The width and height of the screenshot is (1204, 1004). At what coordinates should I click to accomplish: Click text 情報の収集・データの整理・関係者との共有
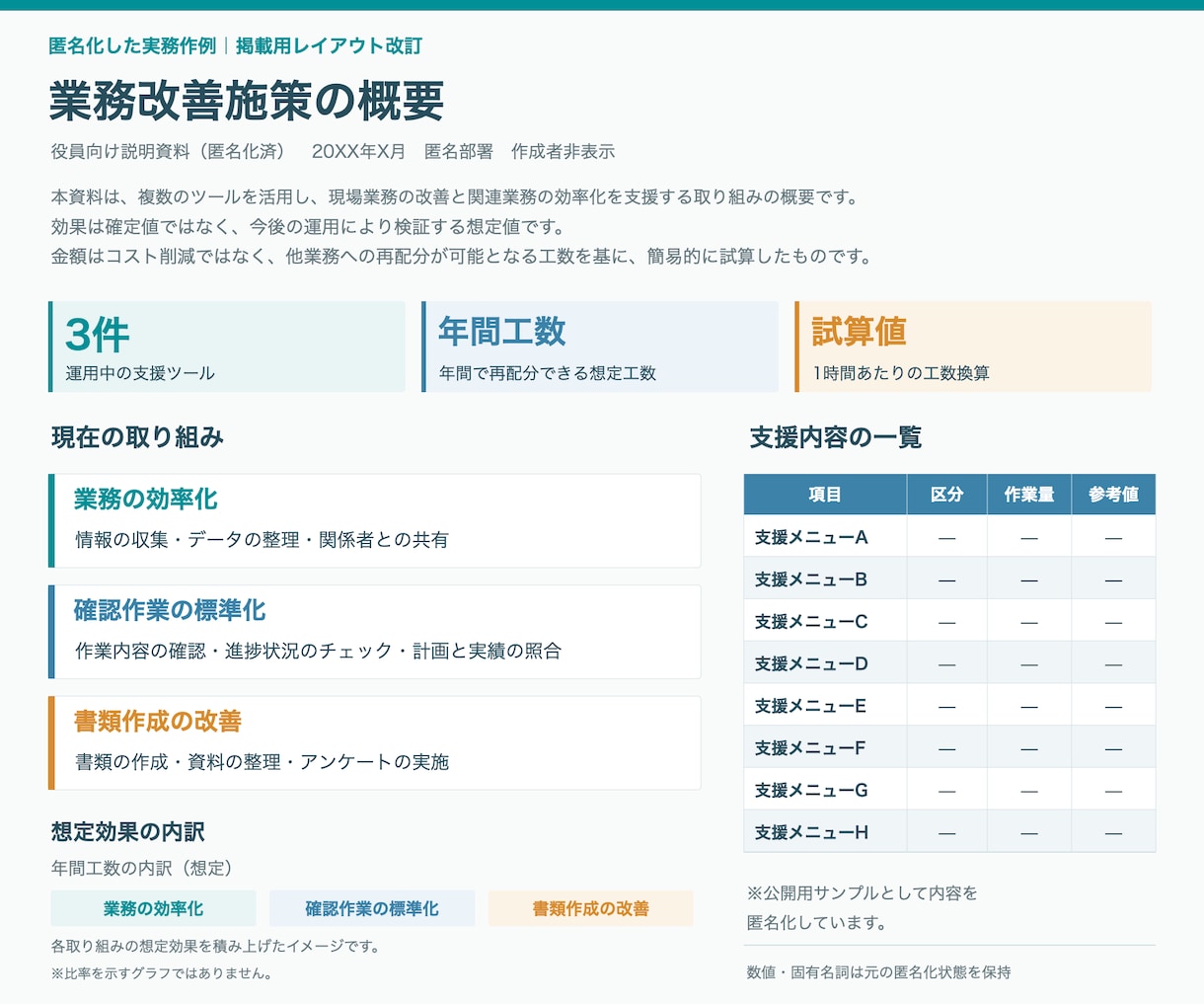tap(262, 540)
